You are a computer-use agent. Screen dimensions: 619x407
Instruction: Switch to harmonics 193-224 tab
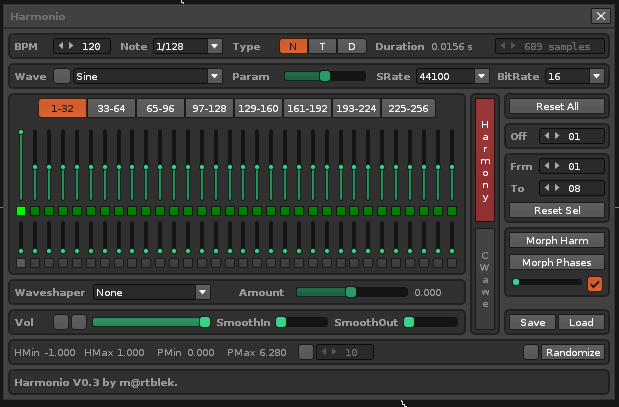(x=356, y=108)
